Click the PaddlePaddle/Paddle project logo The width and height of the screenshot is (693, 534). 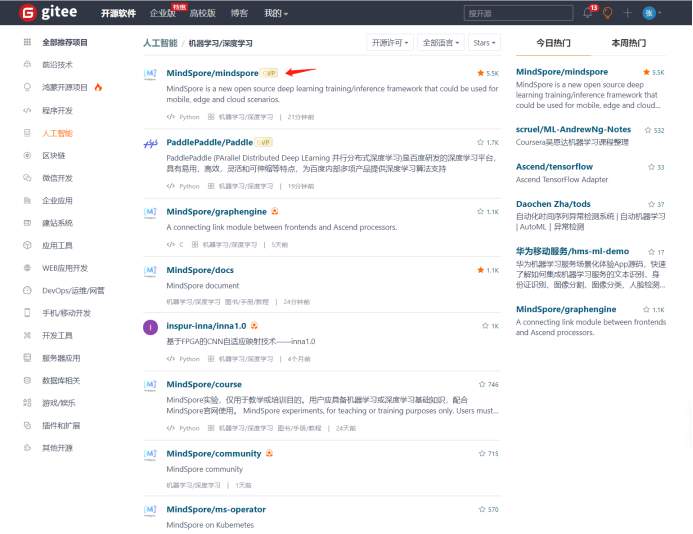pyautogui.click(x=150, y=144)
